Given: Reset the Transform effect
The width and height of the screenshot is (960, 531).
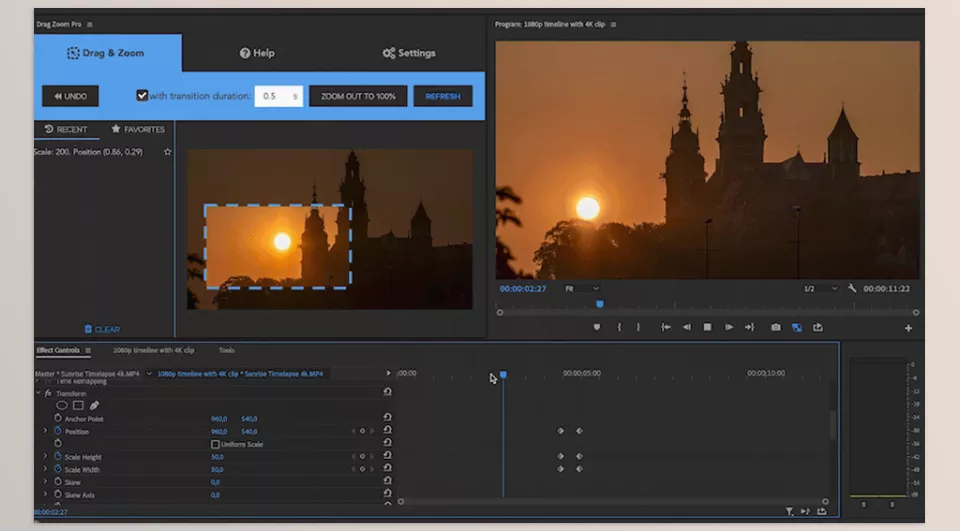Looking at the screenshot, I should [x=388, y=391].
